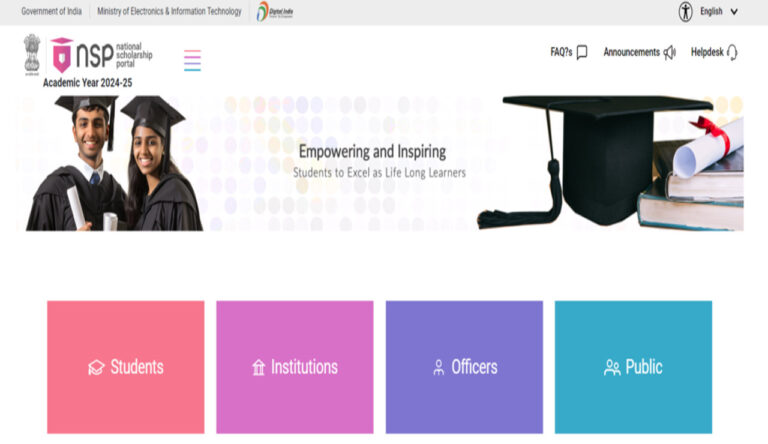Click the national emblem of India

click(32, 54)
